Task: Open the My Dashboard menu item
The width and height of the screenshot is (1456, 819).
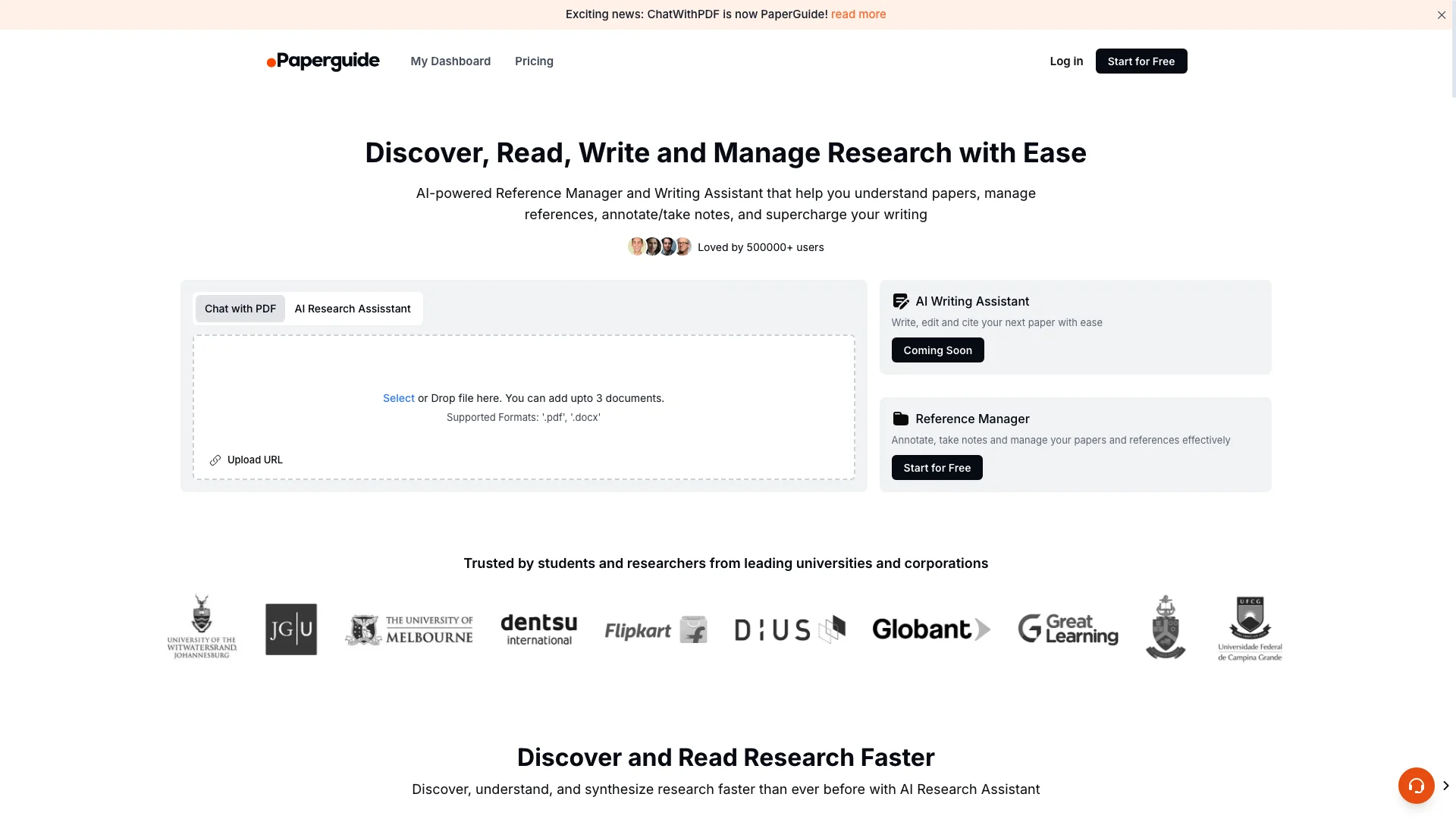Action: [x=450, y=61]
